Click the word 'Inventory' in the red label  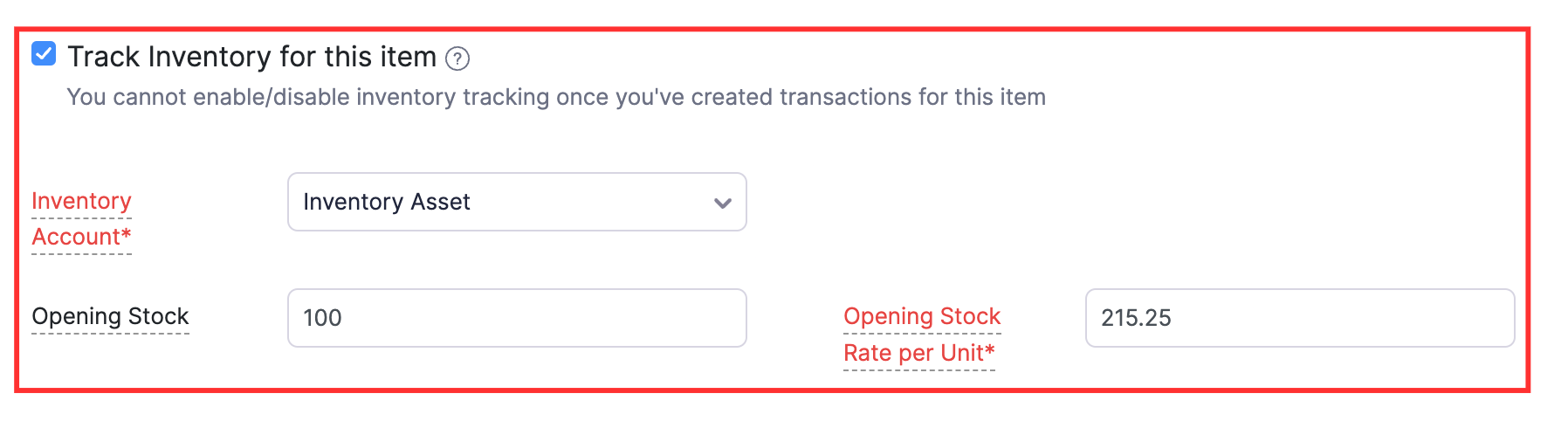tap(81, 202)
